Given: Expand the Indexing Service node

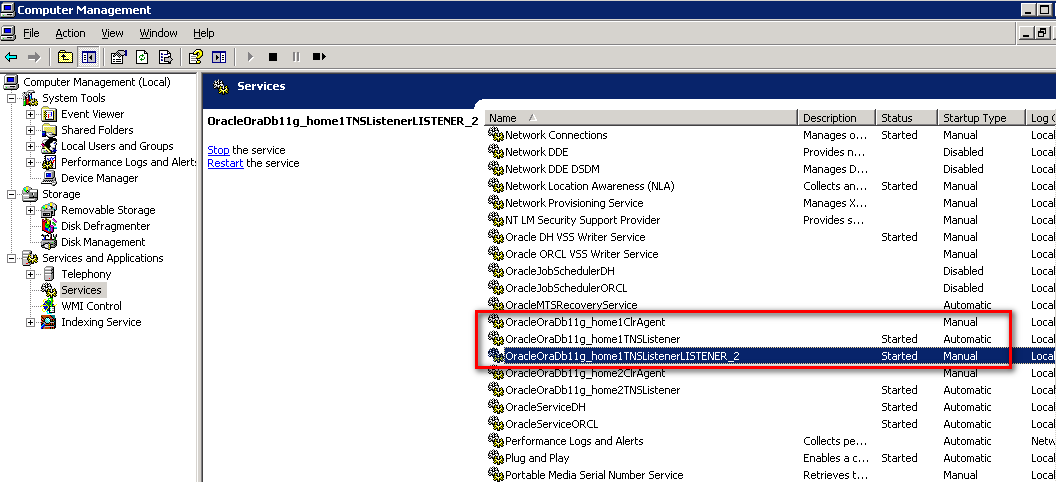Looking at the screenshot, I should coord(30,322).
